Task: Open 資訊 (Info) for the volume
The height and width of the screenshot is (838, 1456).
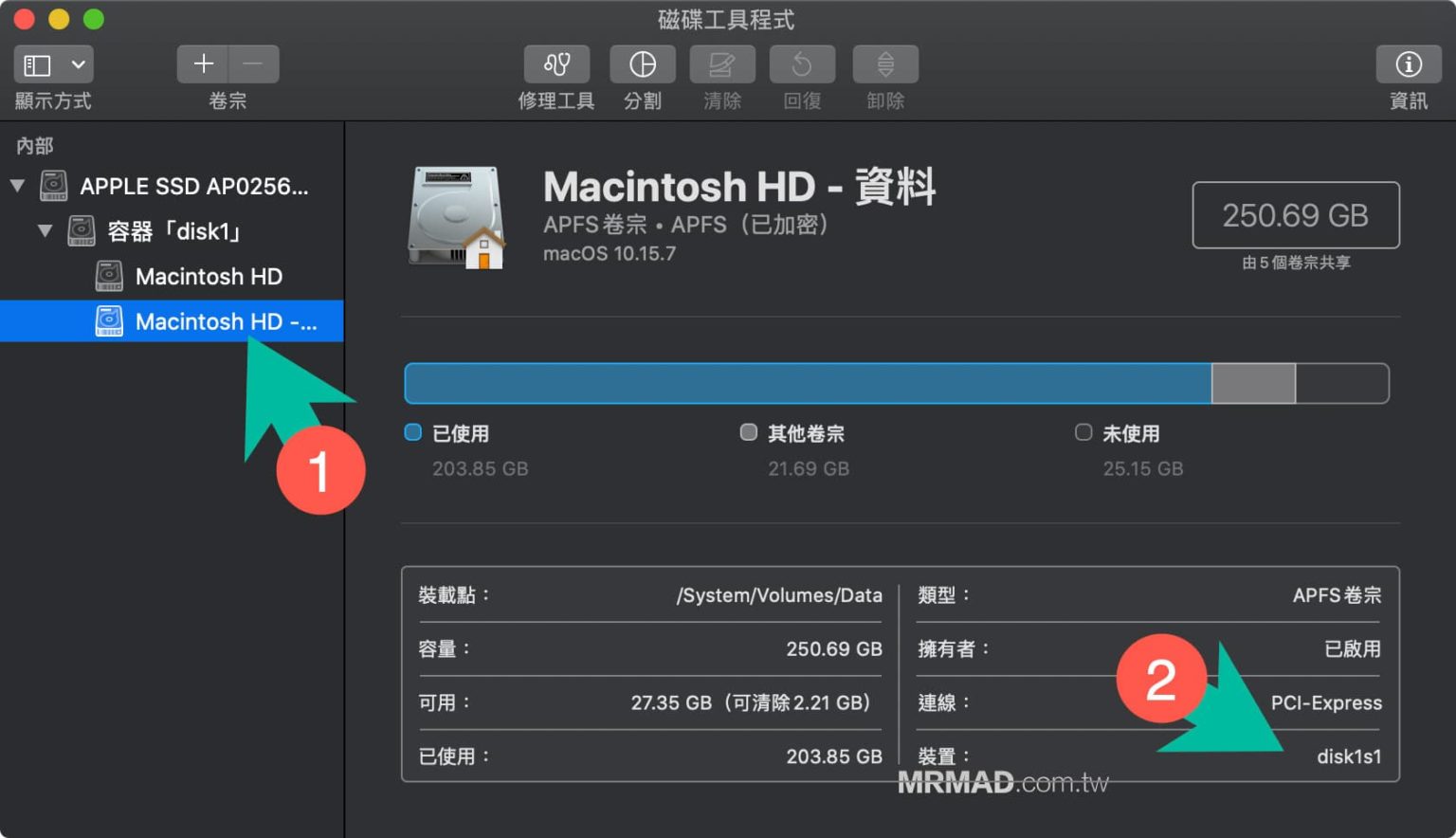Action: click(x=1409, y=64)
